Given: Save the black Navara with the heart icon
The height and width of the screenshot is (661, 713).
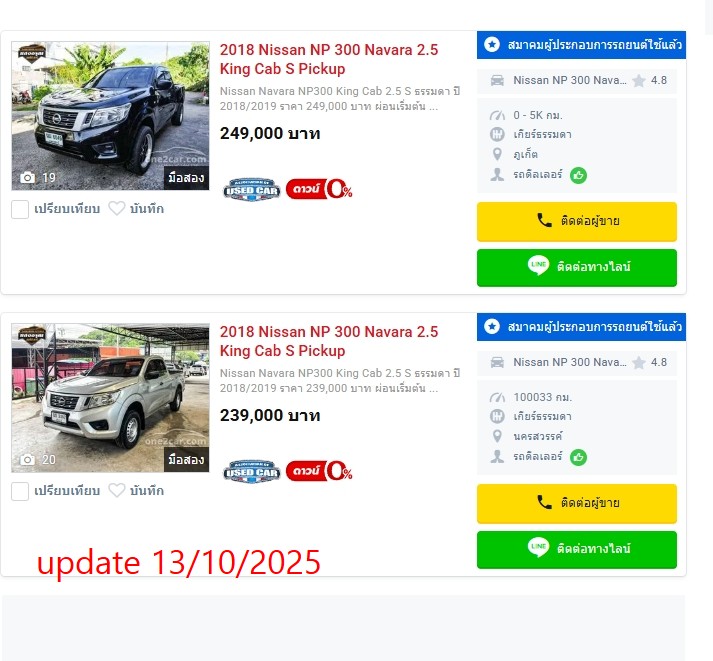Looking at the screenshot, I should click(116, 209).
